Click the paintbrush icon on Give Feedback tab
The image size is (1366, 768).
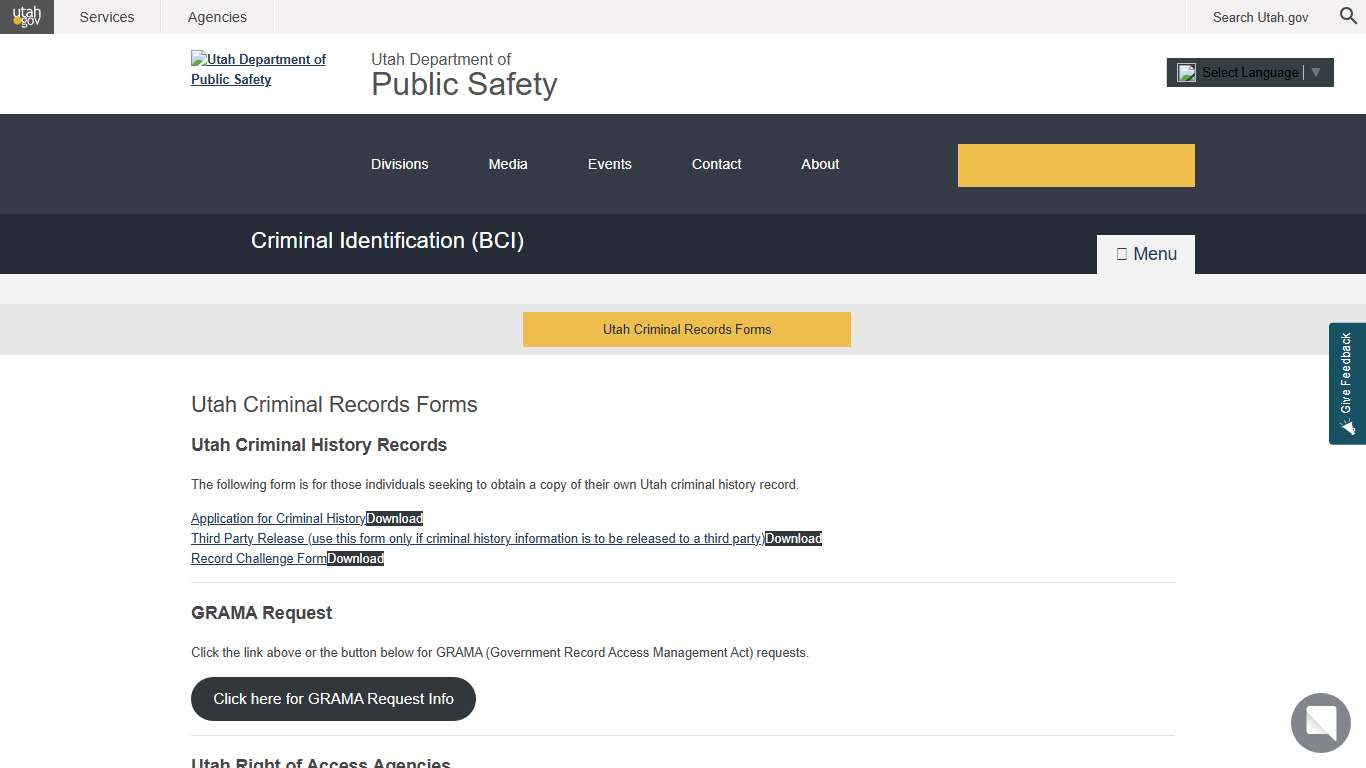1347,428
